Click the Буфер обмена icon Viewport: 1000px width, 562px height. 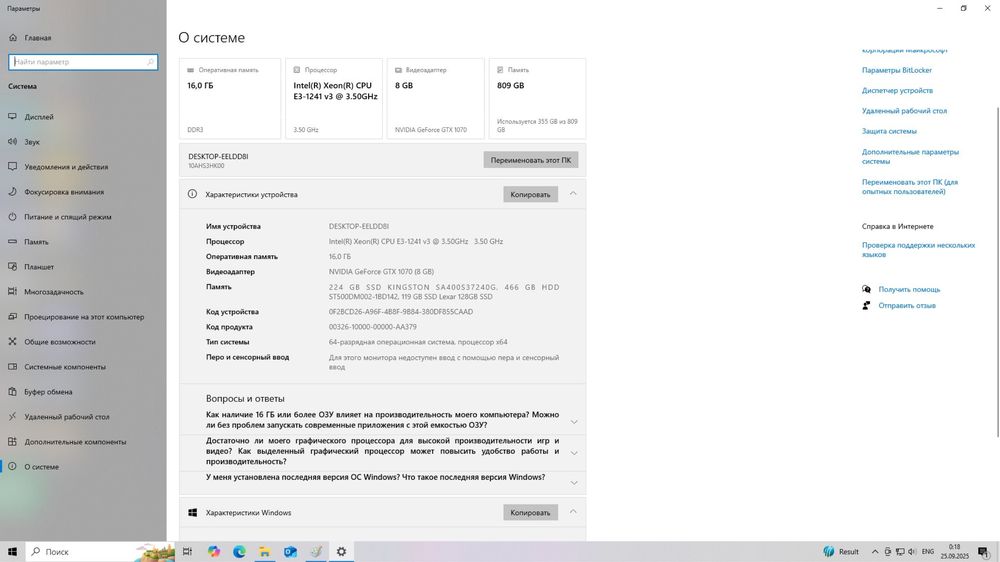click(12, 392)
